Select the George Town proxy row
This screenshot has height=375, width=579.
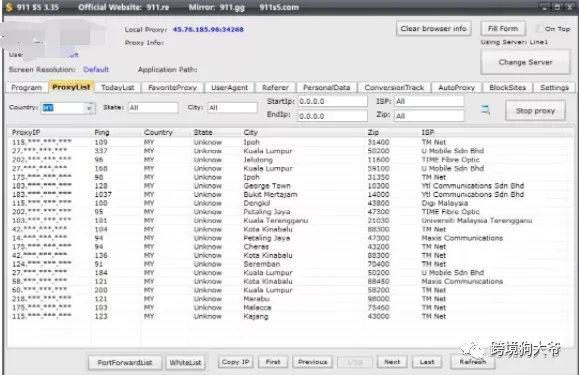290,186
